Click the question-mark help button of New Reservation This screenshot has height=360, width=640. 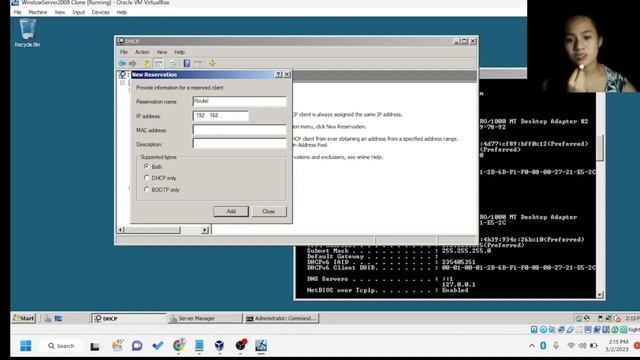click(x=278, y=75)
